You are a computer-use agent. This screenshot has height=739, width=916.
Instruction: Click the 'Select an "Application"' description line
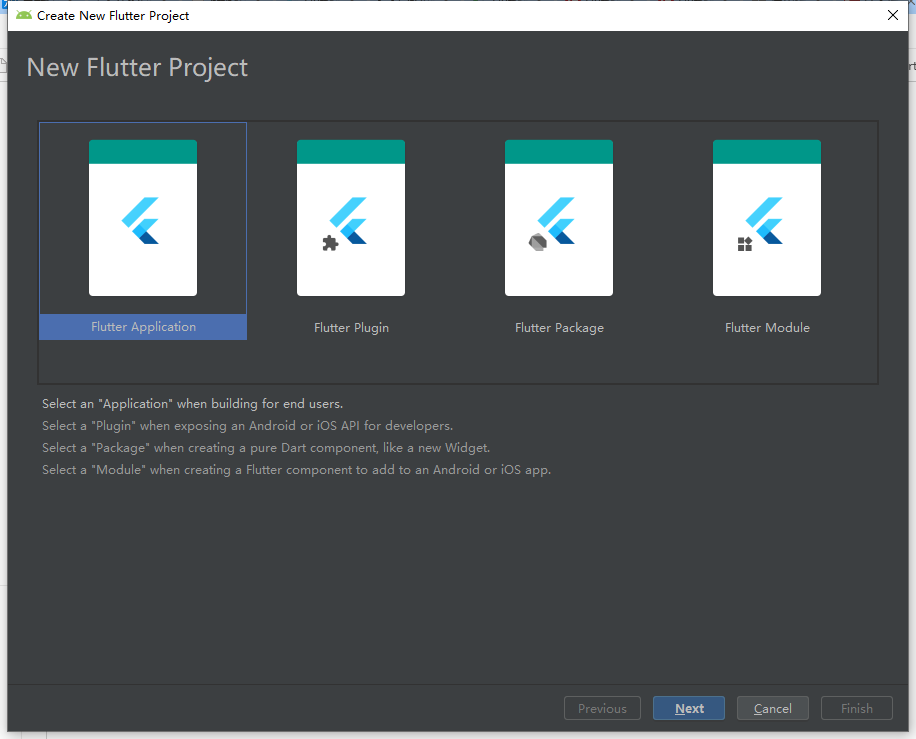coord(192,404)
